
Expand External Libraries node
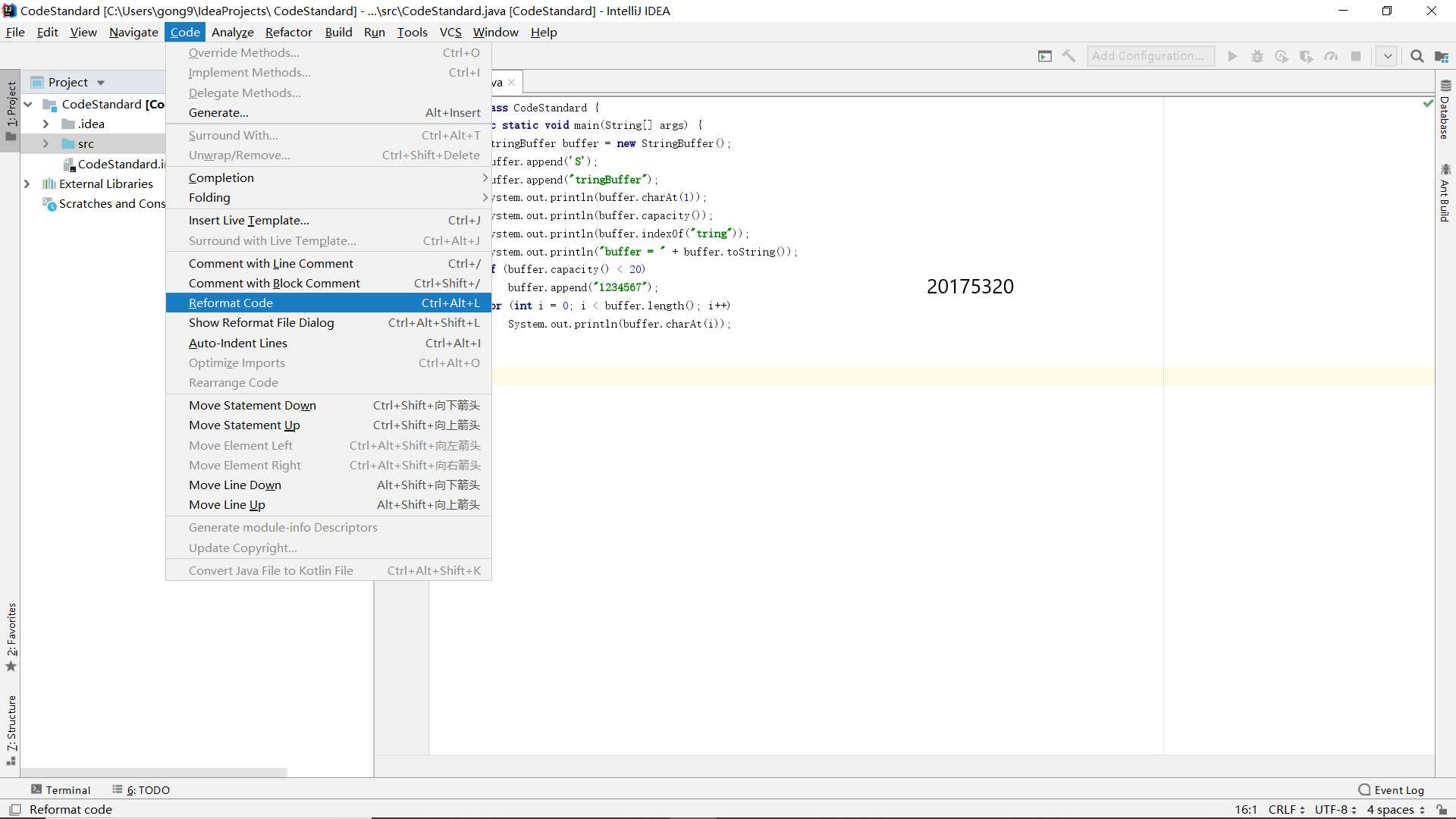[27, 184]
